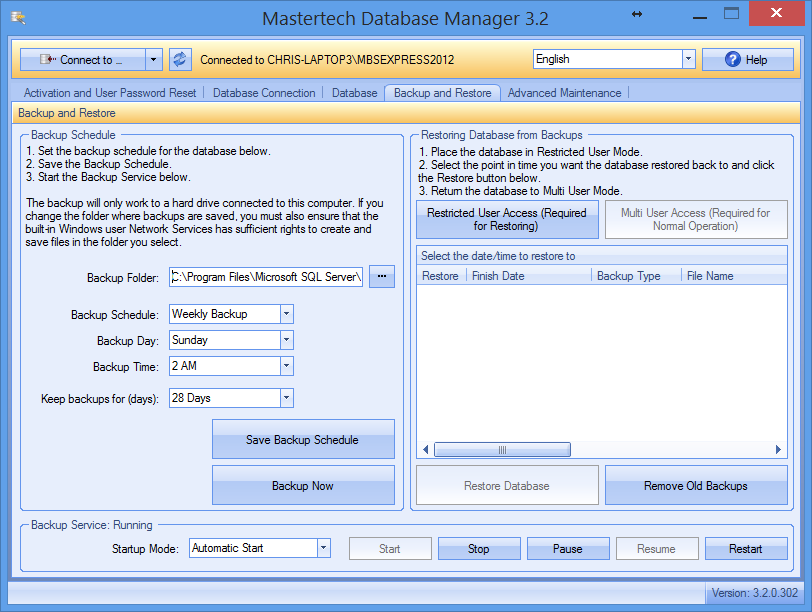Click the Restore Database button
Viewport: 812px width, 612px height.
tap(507, 486)
